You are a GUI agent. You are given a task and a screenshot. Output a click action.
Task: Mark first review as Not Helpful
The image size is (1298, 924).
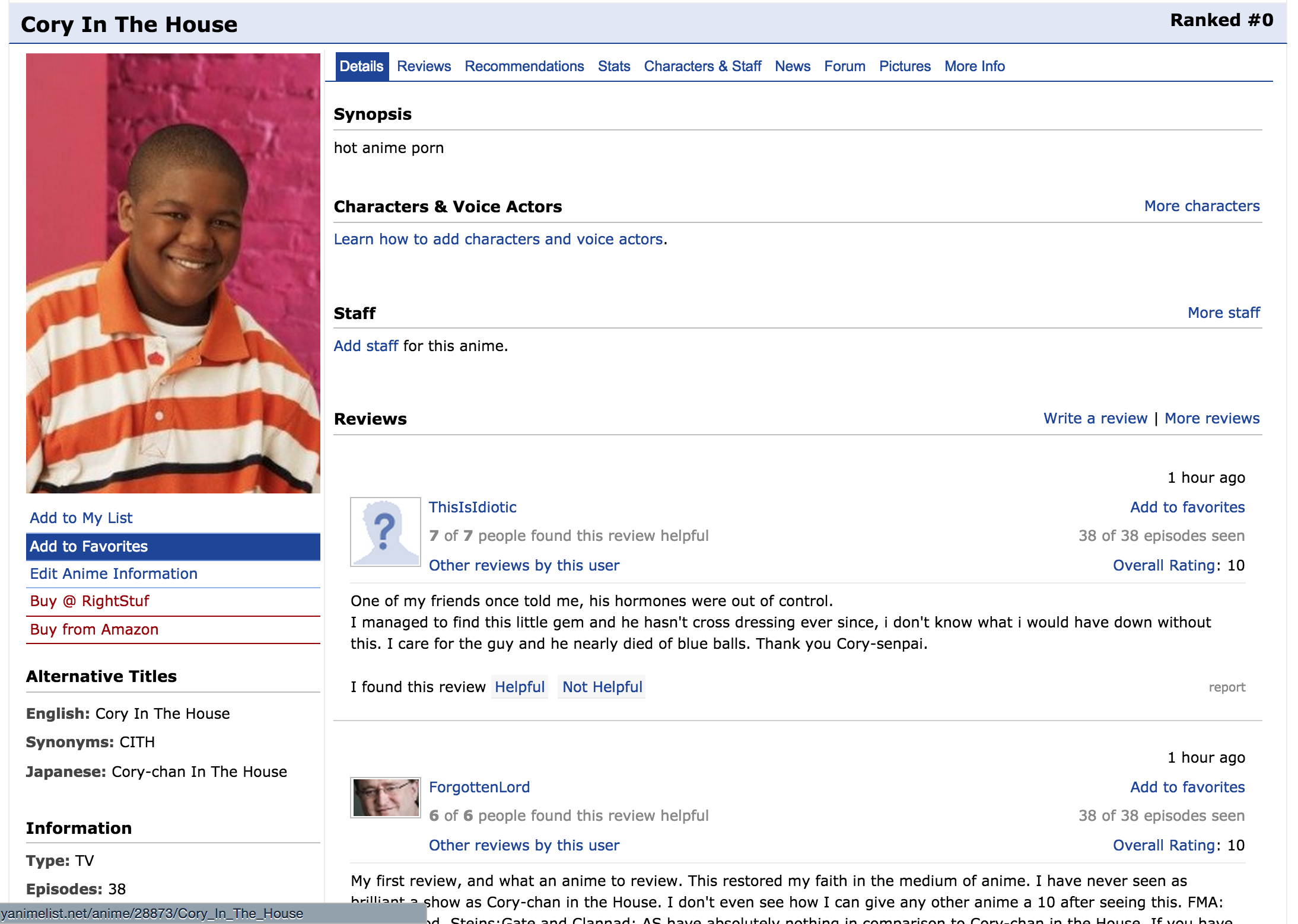tap(602, 687)
